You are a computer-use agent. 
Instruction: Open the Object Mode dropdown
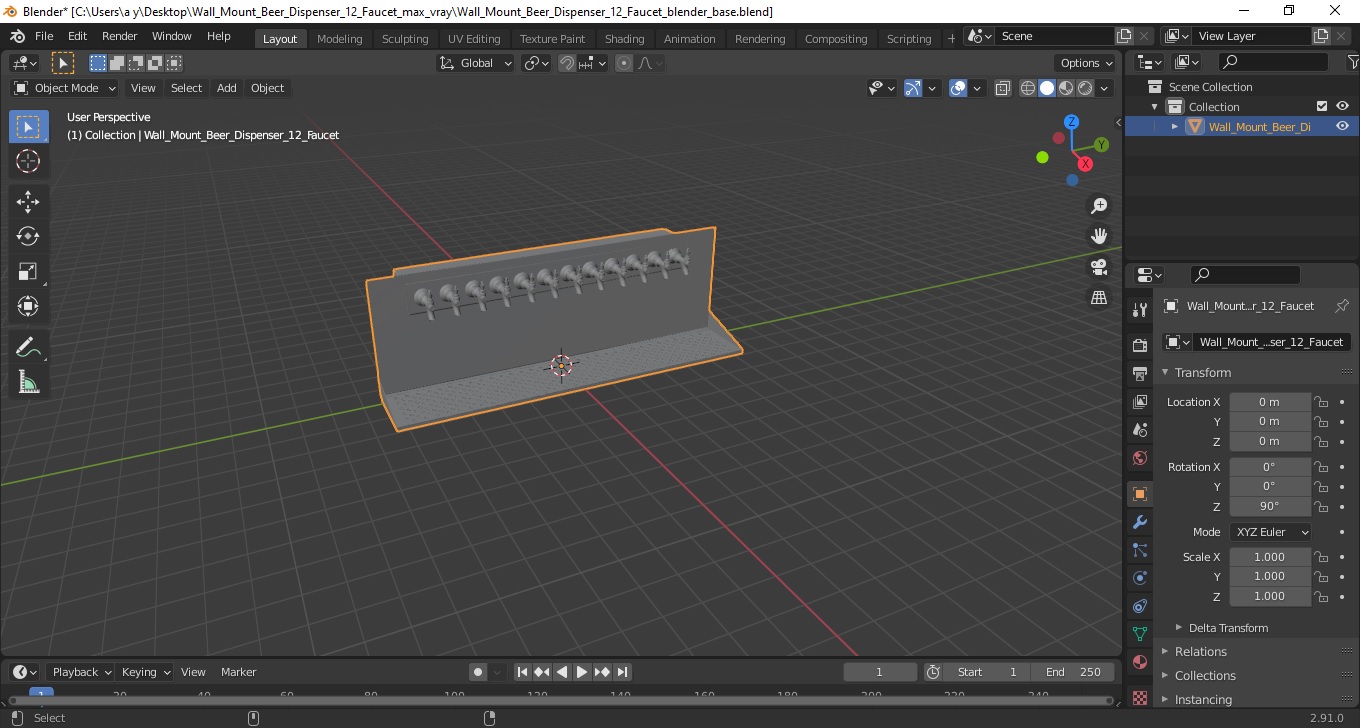click(65, 88)
